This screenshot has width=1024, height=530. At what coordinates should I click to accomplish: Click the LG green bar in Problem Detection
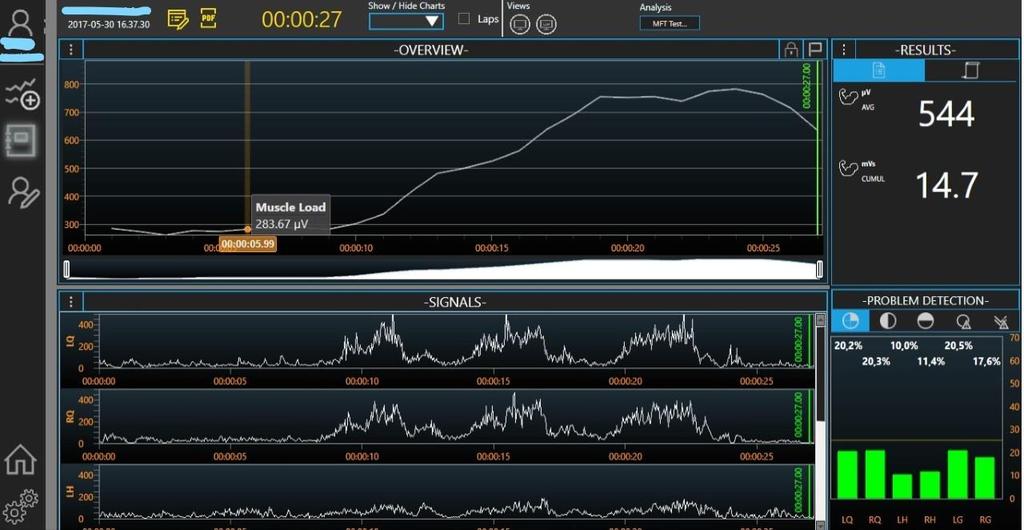pos(957,475)
